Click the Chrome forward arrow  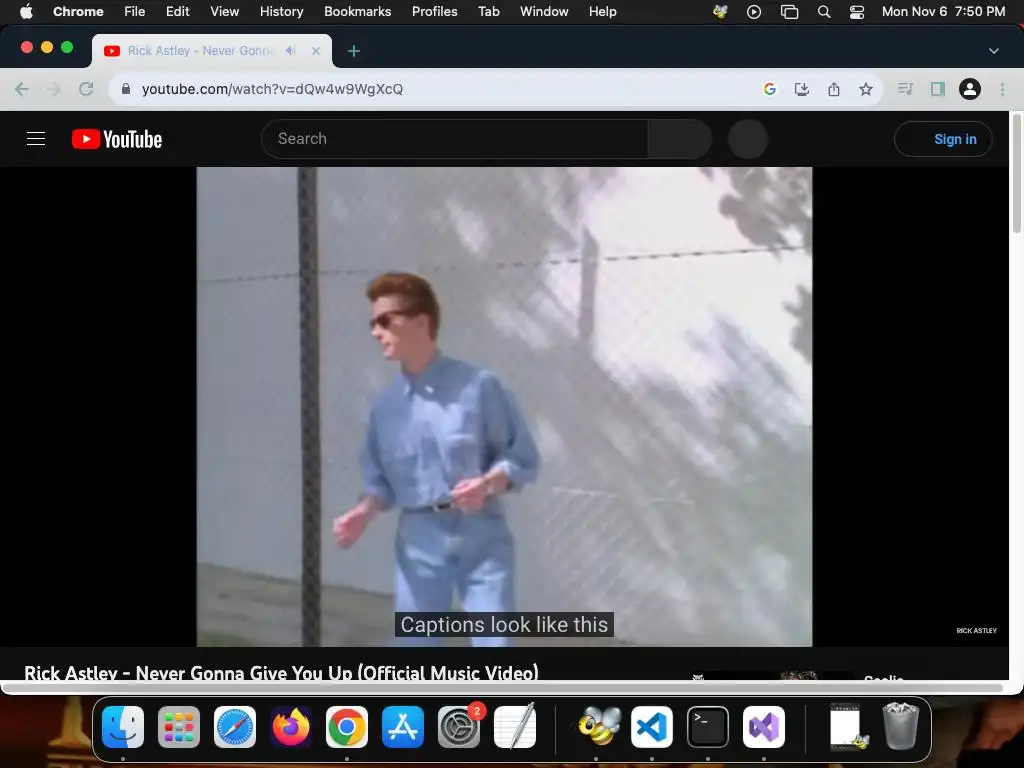[54, 89]
